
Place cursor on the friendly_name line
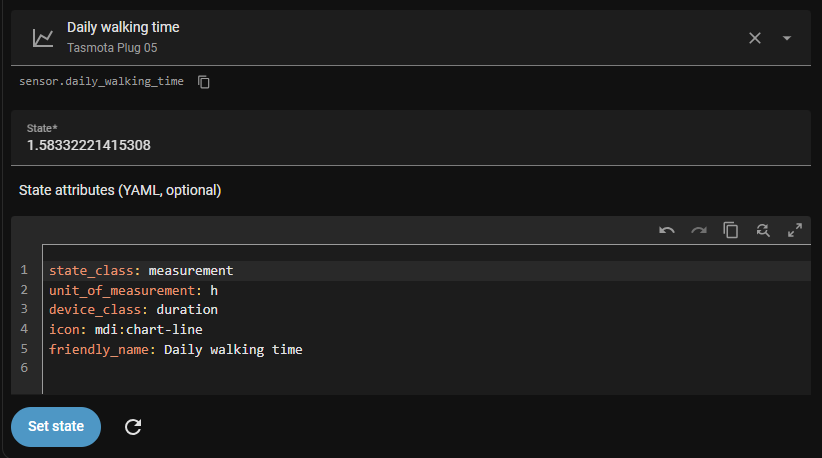point(175,350)
